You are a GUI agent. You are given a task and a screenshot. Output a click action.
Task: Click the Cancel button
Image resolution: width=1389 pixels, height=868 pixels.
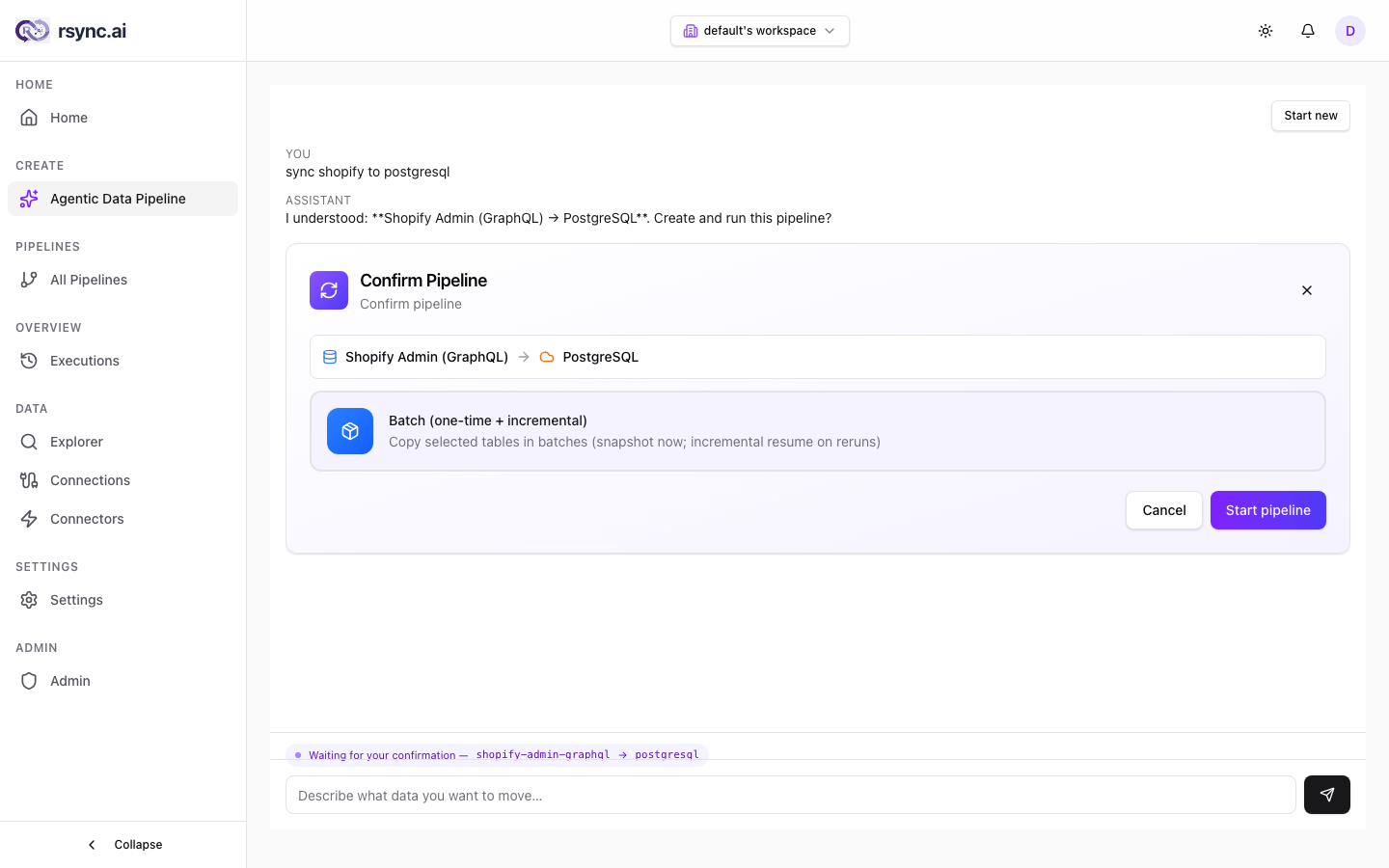point(1164,510)
